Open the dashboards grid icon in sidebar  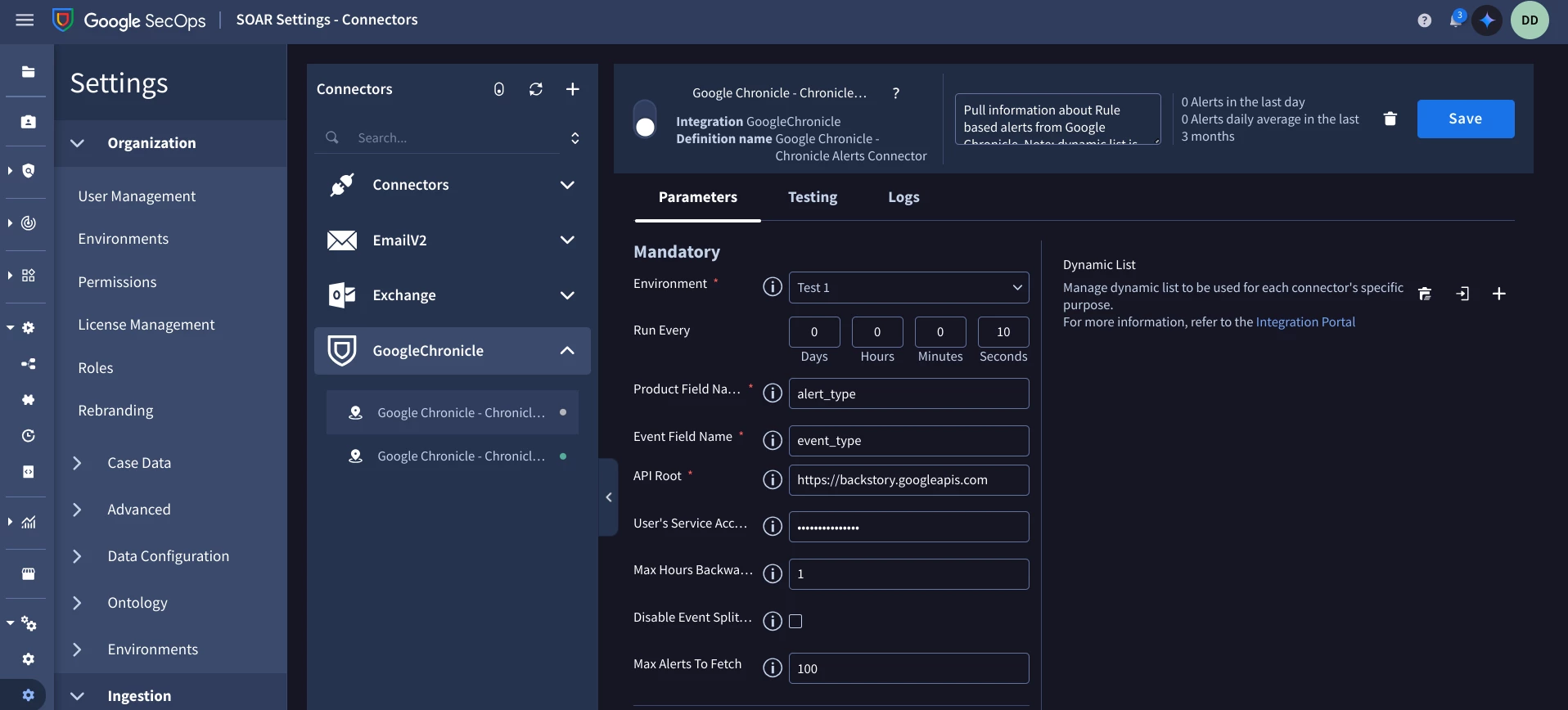(x=28, y=276)
